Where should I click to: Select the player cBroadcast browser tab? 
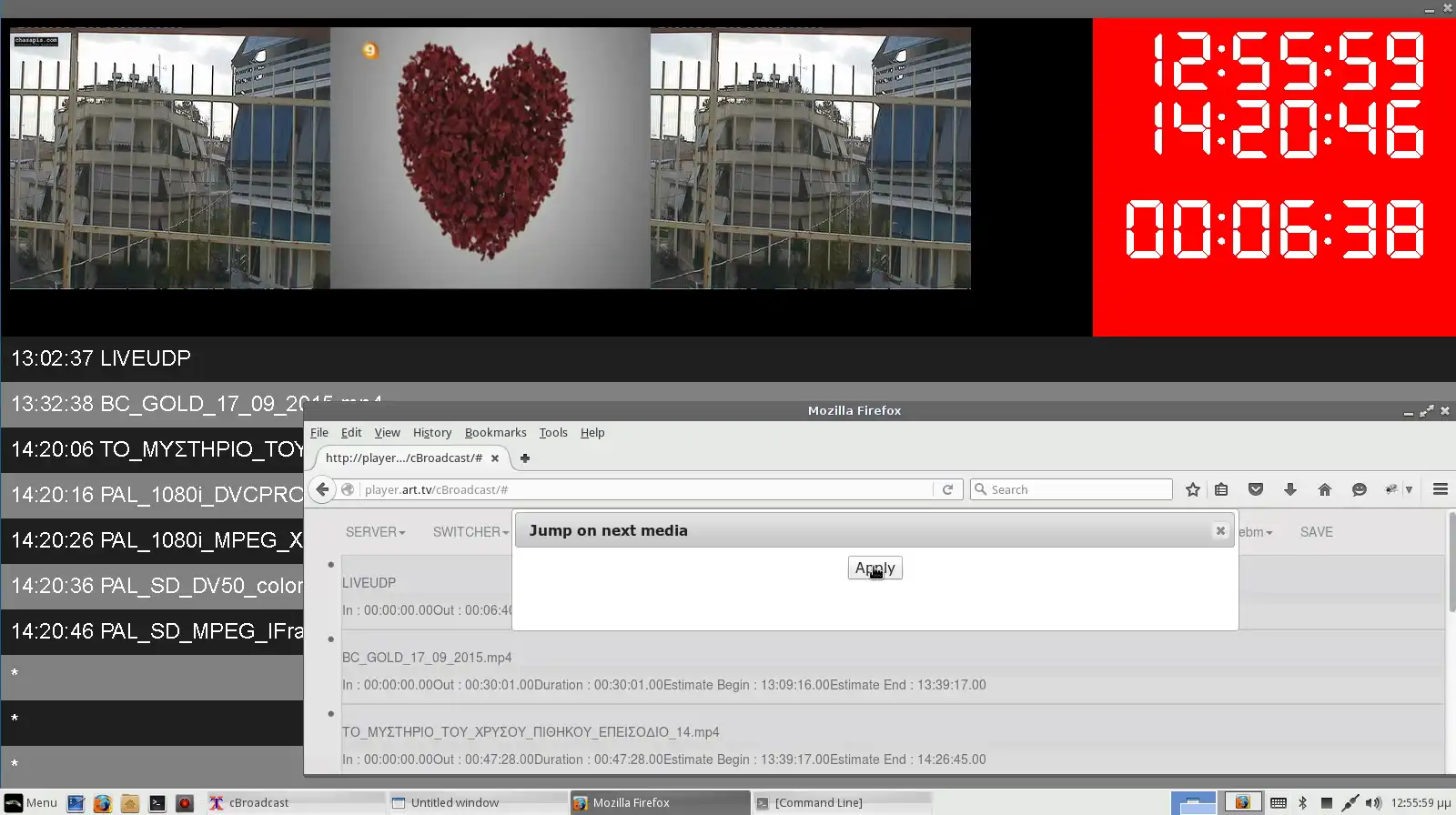click(412, 458)
